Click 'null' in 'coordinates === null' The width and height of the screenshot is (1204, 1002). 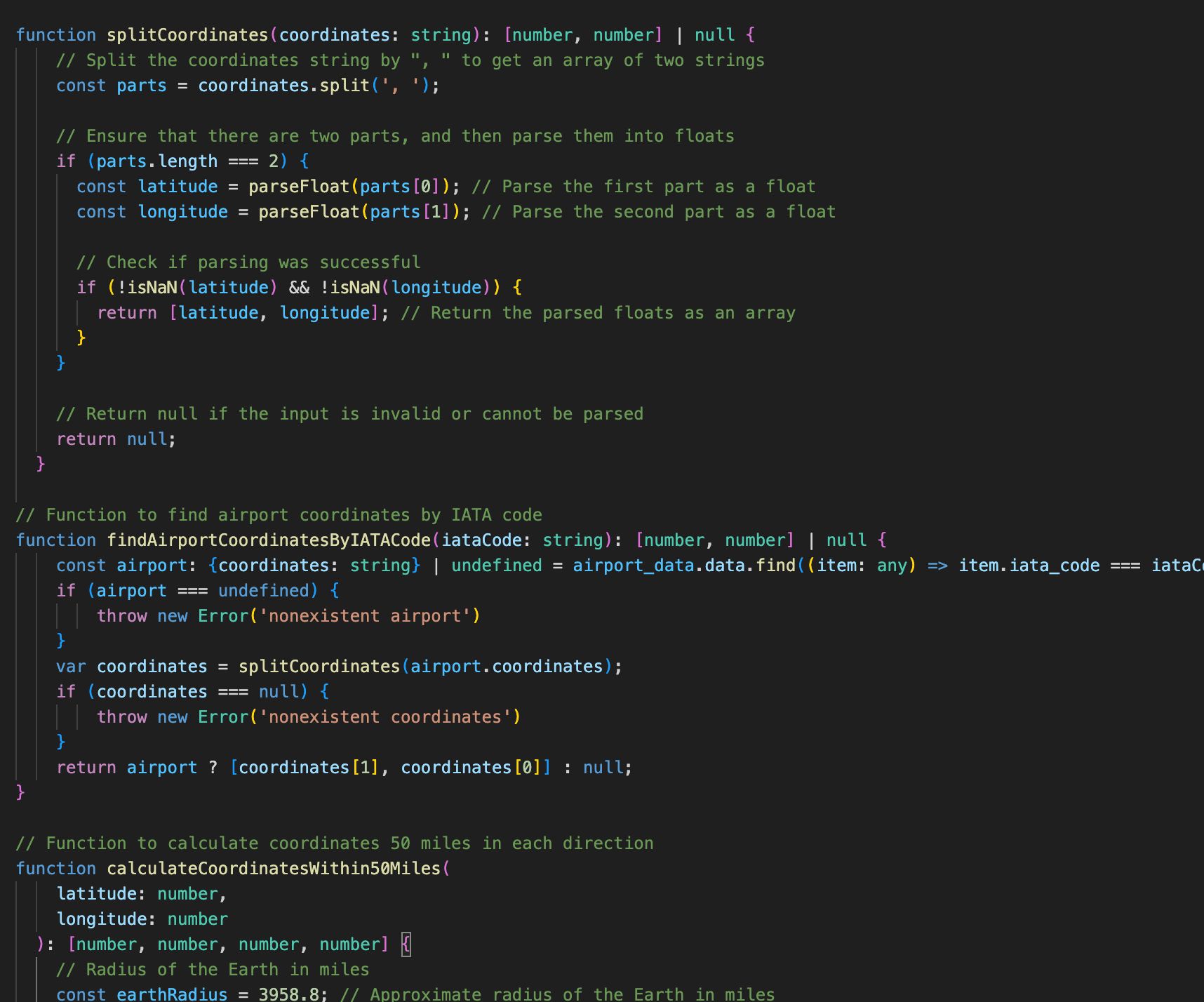tap(279, 692)
